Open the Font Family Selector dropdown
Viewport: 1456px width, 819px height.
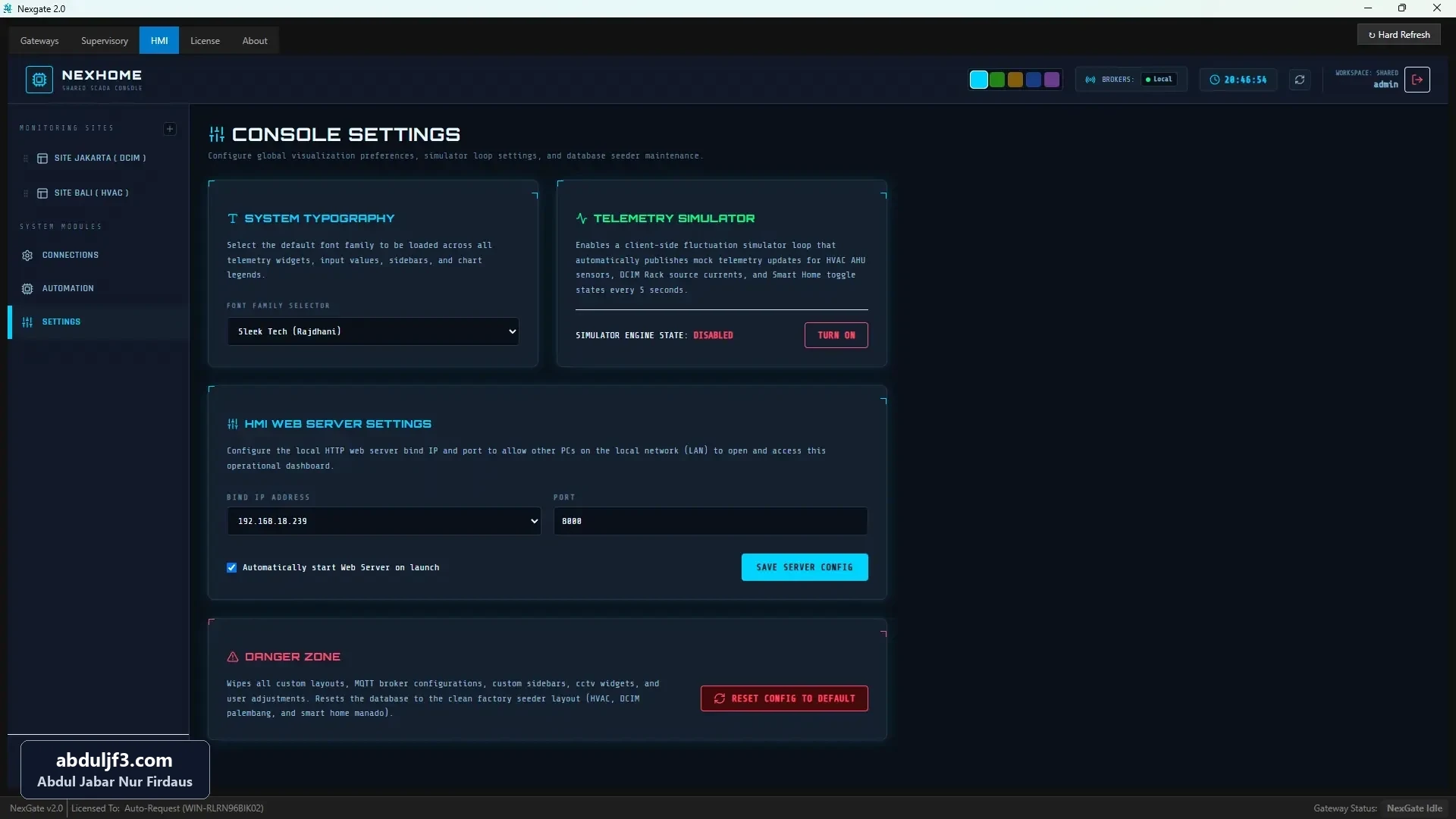pyautogui.click(x=373, y=331)
